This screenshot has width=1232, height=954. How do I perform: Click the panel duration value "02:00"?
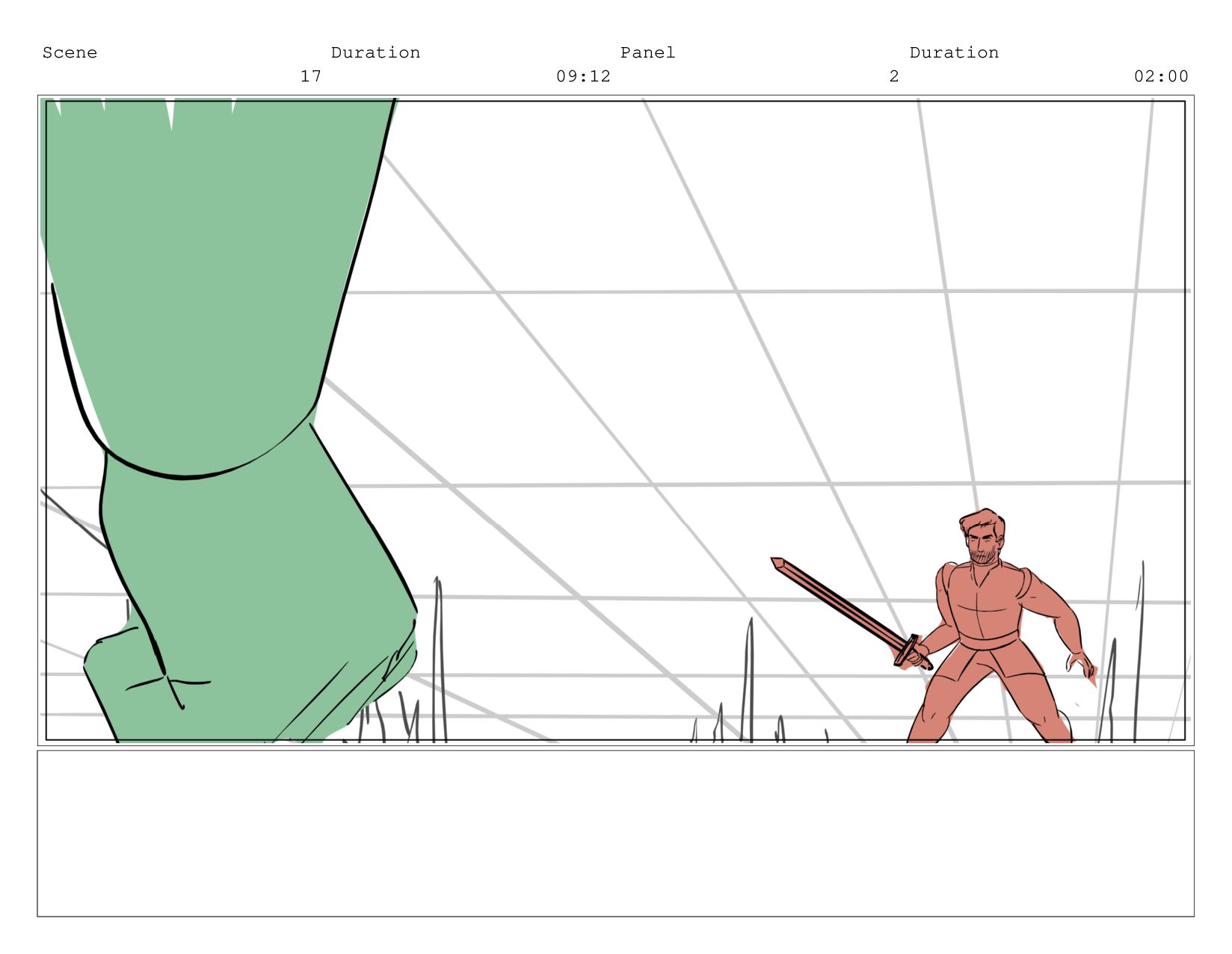click(x=1161, y=76)
